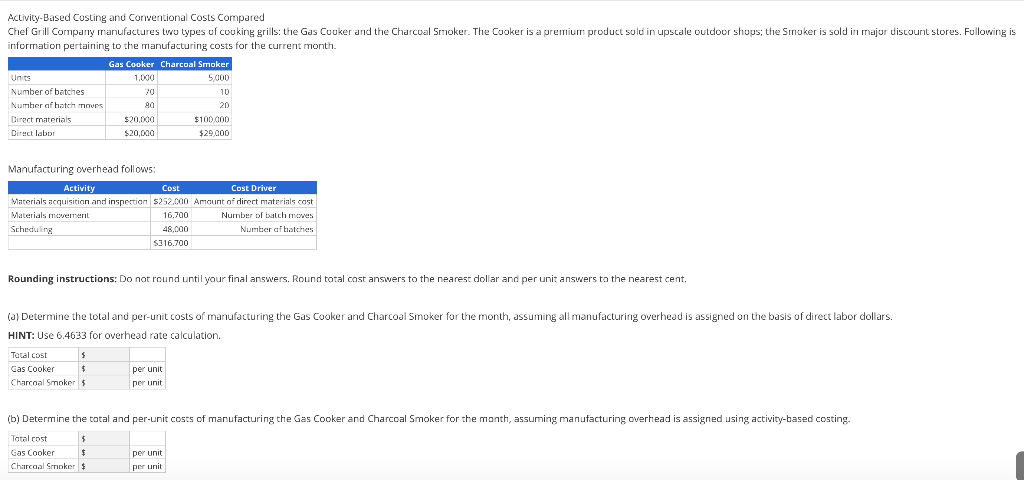Click 'Gas Cooker' row label in part (a)

click(x=44, y=368)
